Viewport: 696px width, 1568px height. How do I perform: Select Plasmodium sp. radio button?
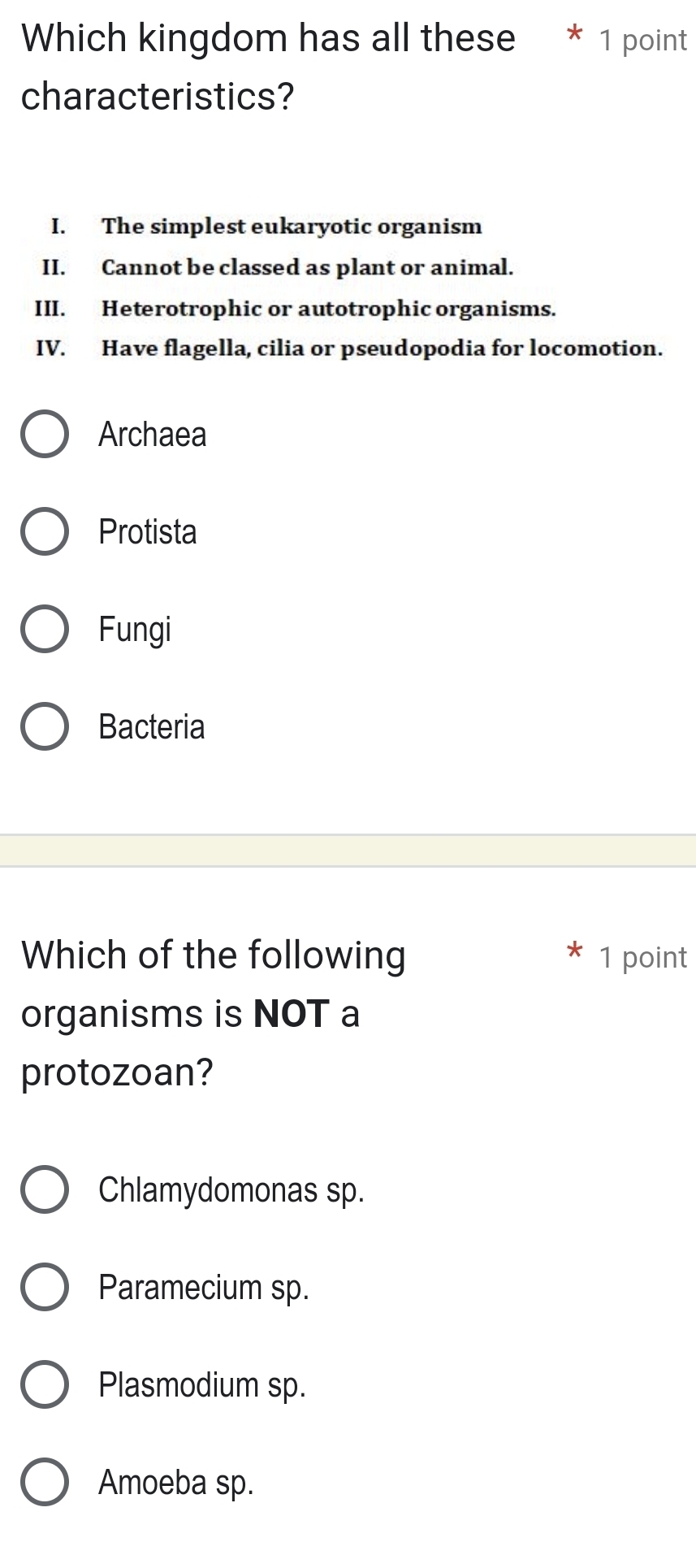[46, 1384]
